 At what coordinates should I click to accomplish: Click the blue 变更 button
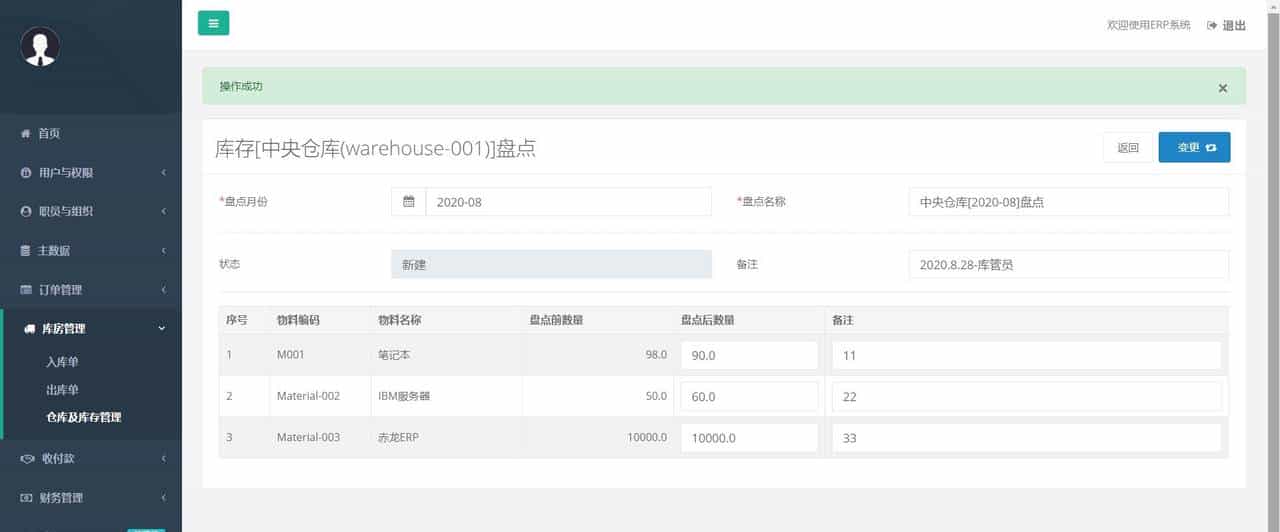1195,147
